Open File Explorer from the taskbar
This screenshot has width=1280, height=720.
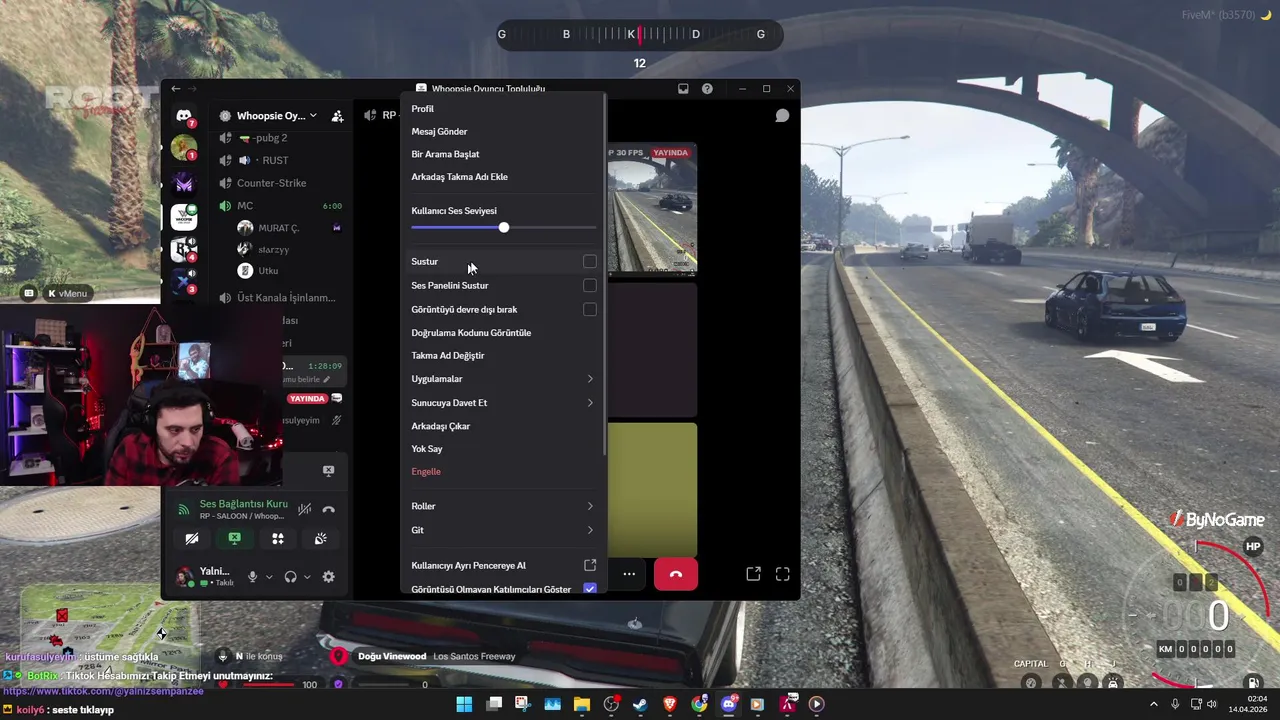pos(582,704)
